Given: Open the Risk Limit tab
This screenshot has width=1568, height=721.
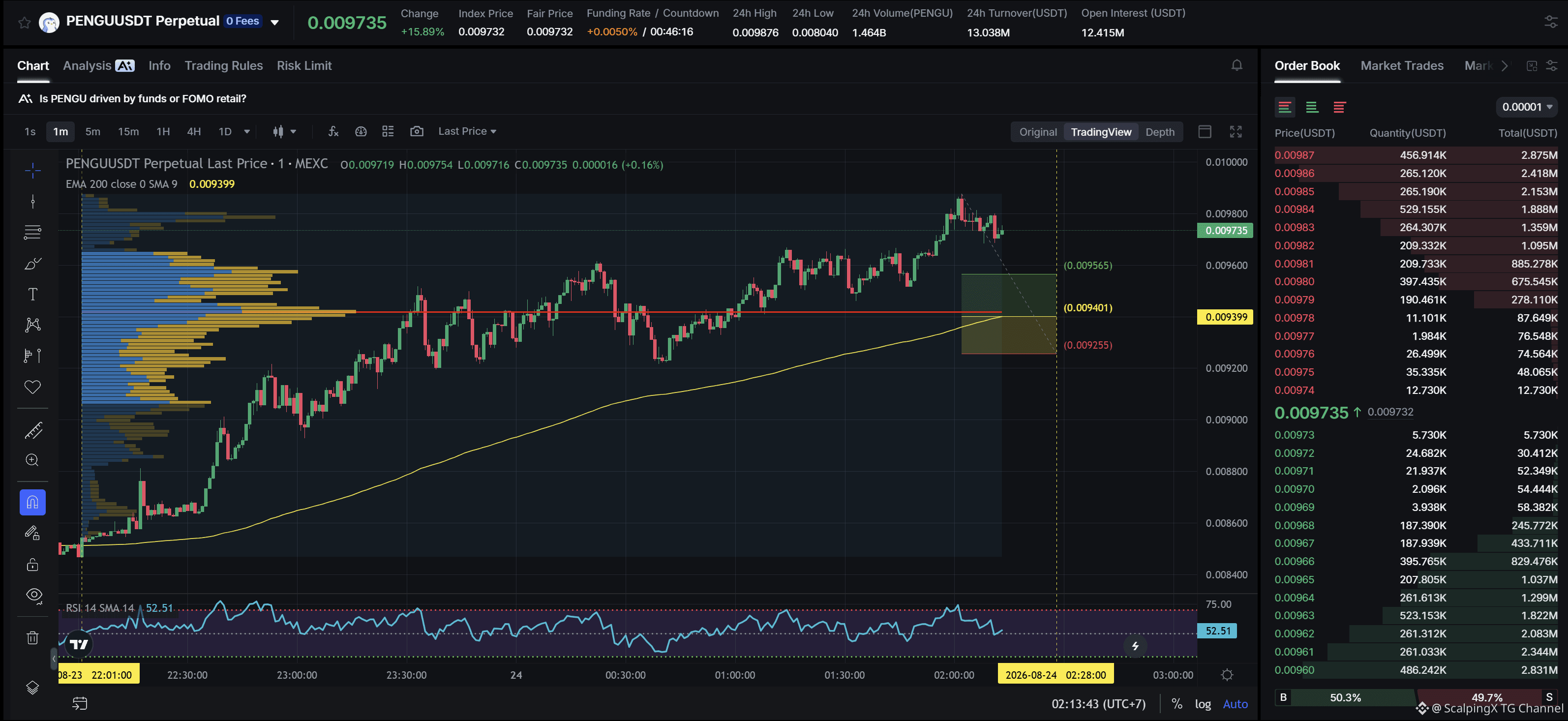Looking at the screenshot, I should point(304,66).
